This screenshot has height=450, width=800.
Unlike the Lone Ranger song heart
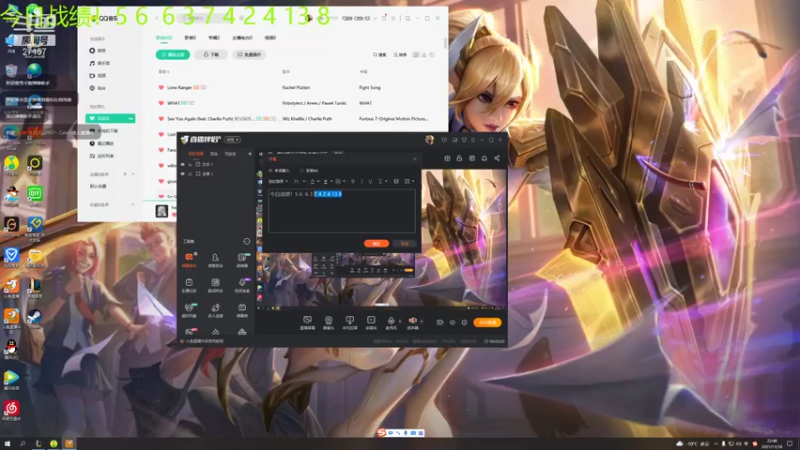pyautogui.click(x=161, y=88)
